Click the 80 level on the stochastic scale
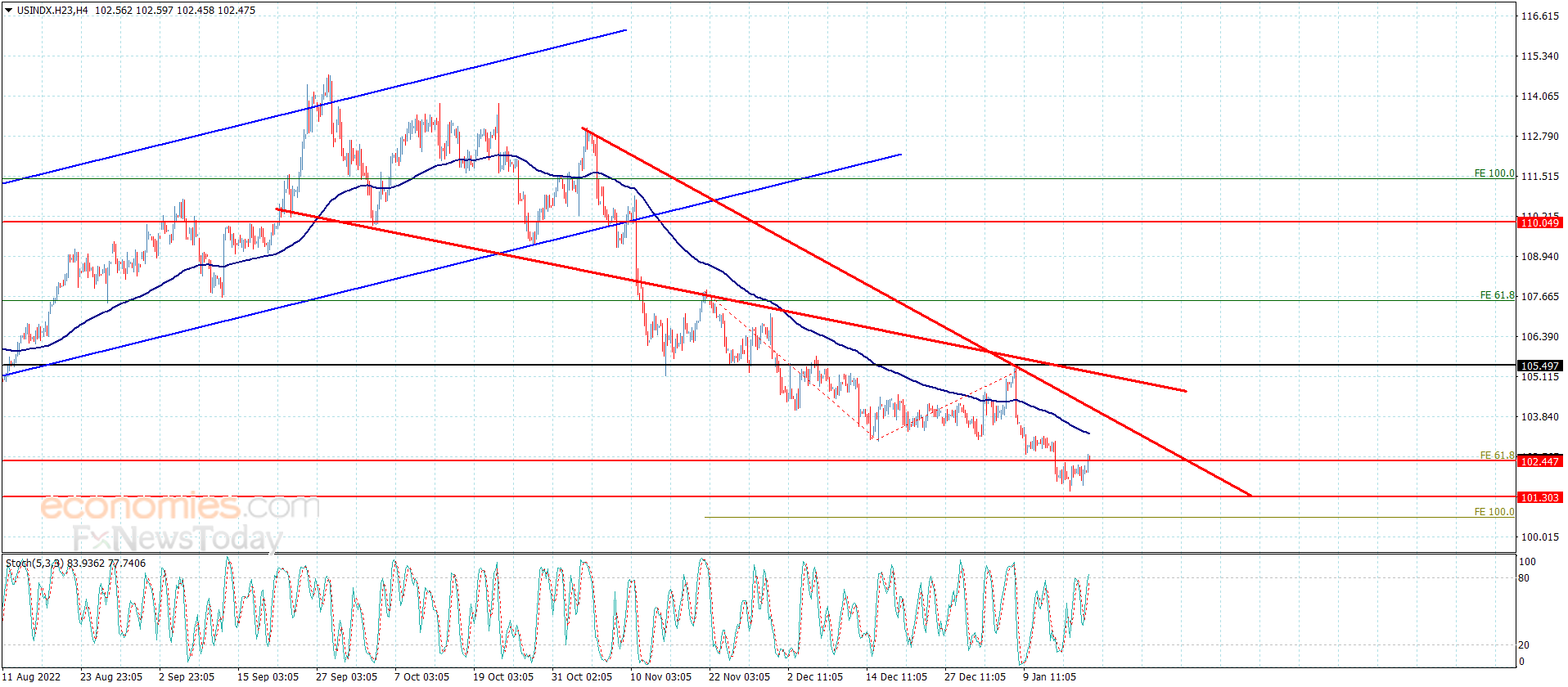This screenshot has height=687, width=1568. tap(1524, 578)
